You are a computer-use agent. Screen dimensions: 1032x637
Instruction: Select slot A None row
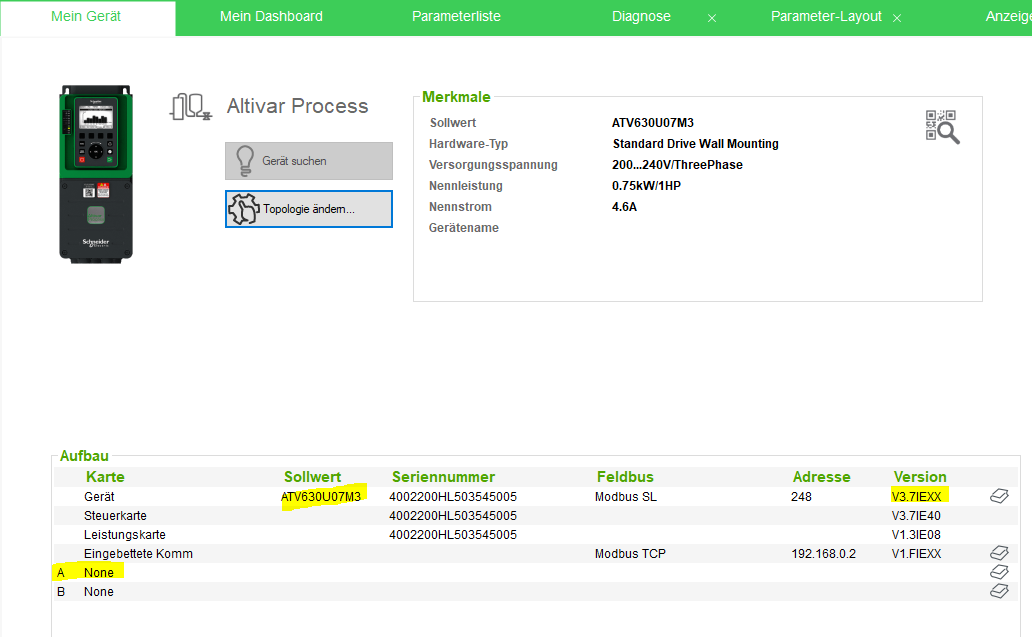pos(536,573)
